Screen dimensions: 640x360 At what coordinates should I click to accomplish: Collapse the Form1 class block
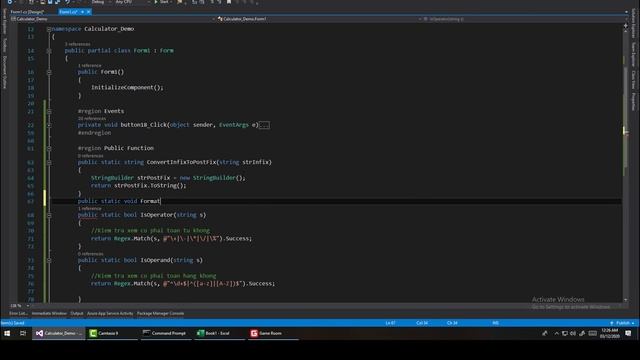pos(49,51)
